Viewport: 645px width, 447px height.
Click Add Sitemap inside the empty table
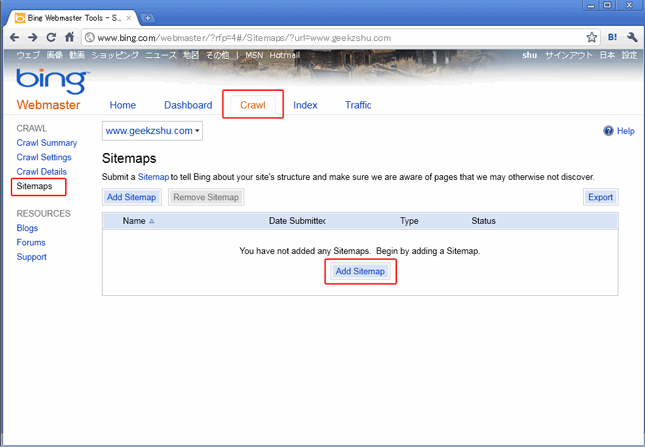[x=360, y=271]
